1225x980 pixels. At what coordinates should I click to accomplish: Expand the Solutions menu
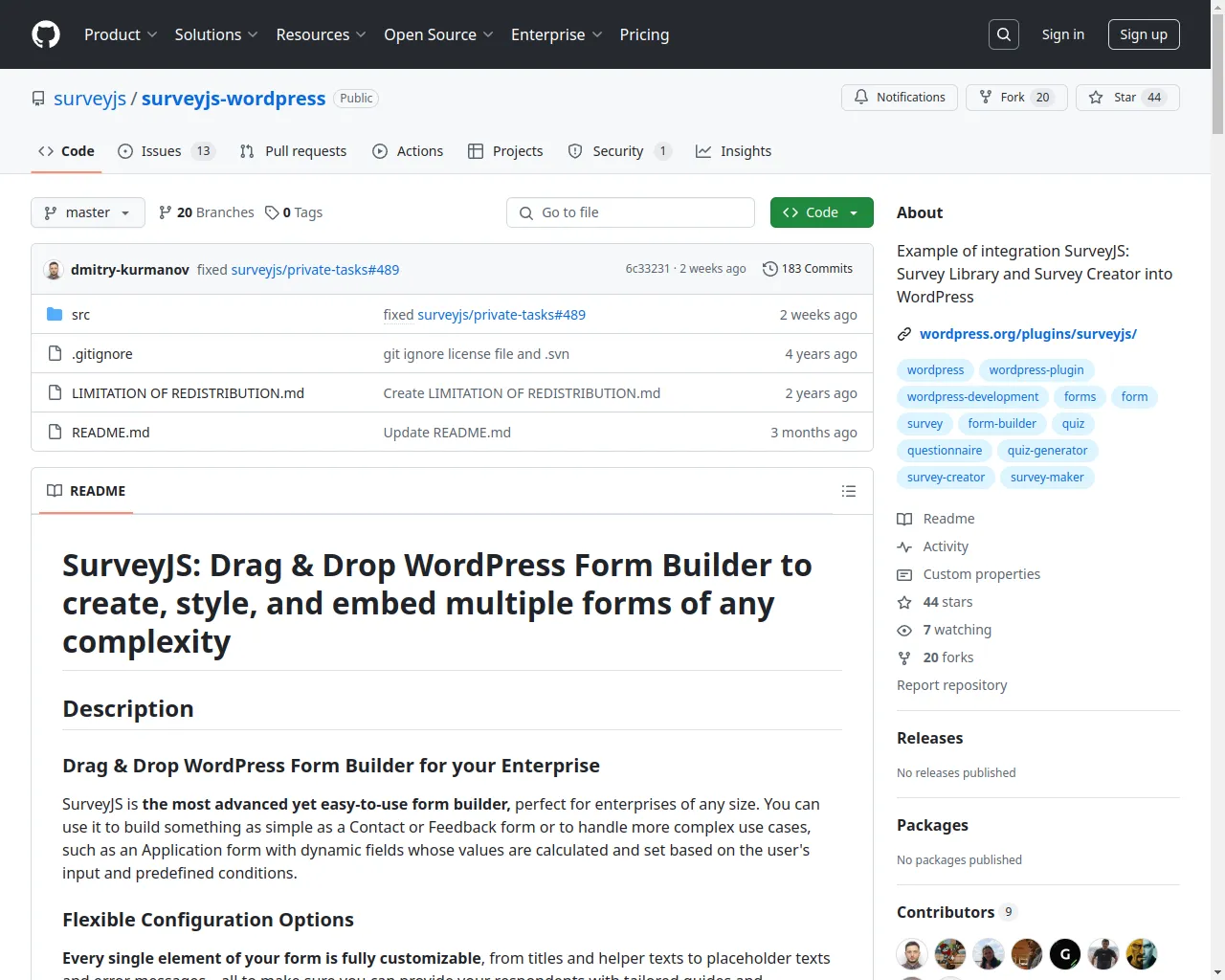click(216, 34)
